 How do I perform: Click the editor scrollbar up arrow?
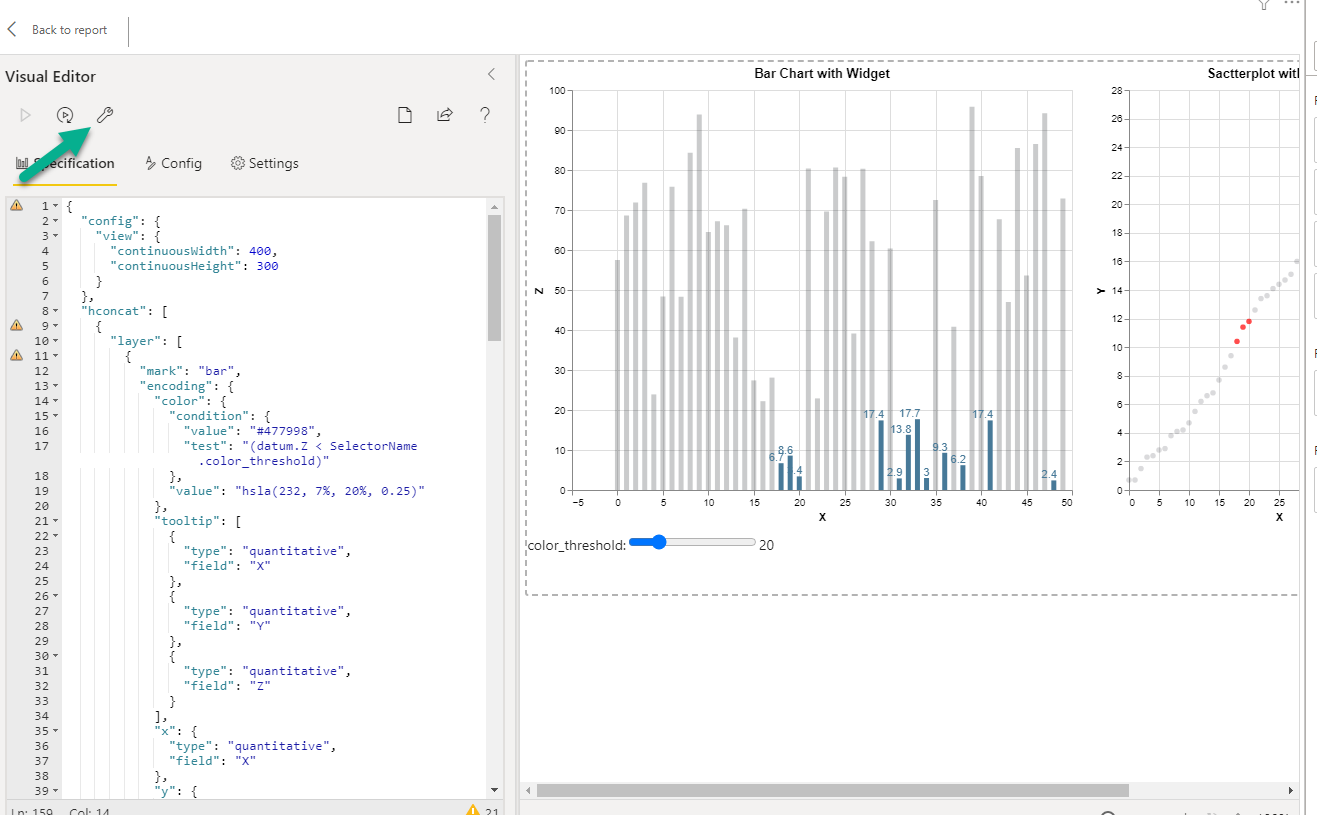[x=494, y=207]
